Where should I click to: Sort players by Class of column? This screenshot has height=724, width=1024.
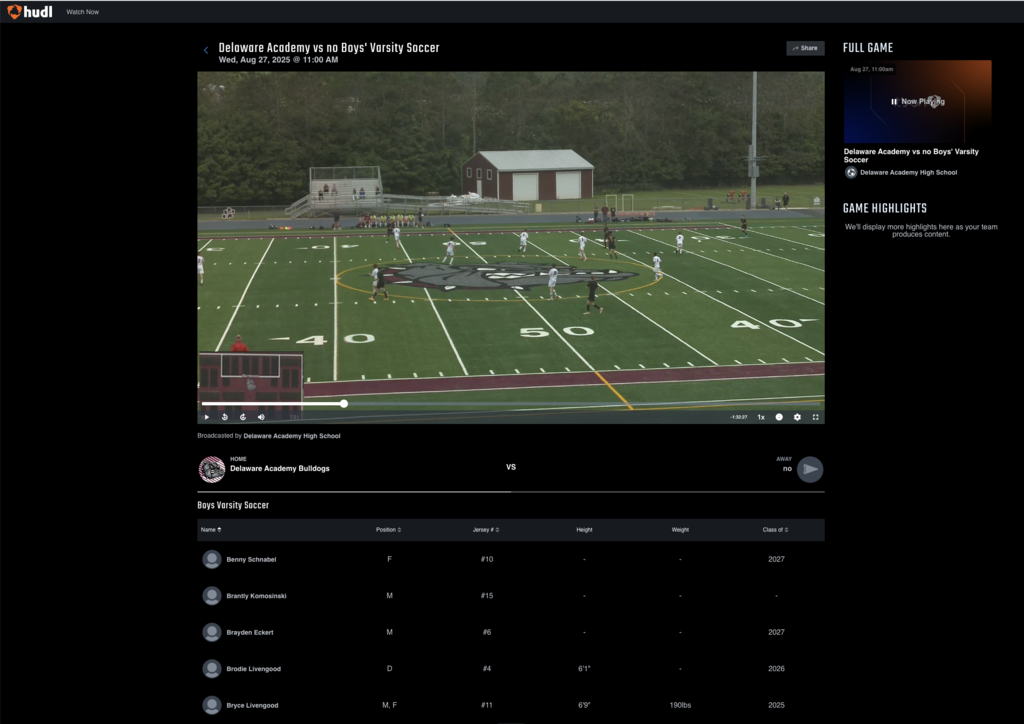coord(776,529)
